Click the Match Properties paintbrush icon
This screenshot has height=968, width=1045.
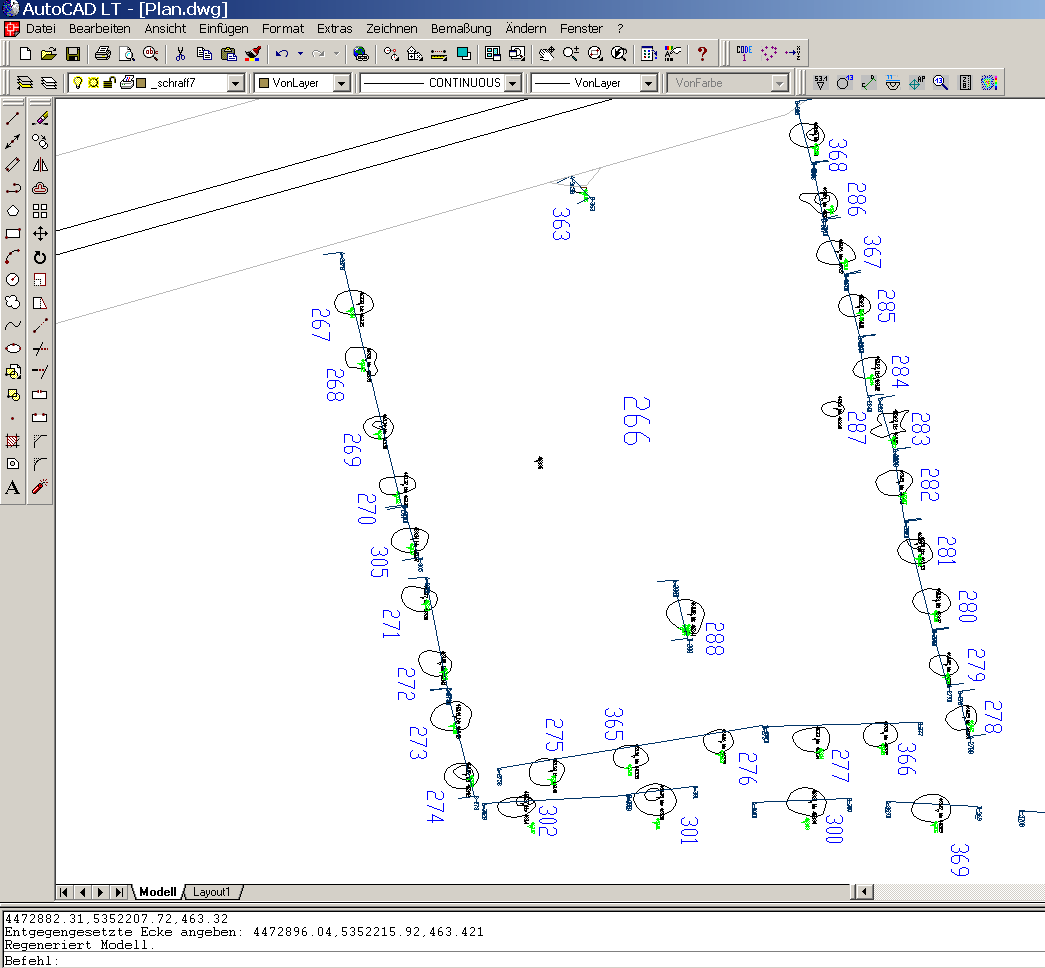253,53
